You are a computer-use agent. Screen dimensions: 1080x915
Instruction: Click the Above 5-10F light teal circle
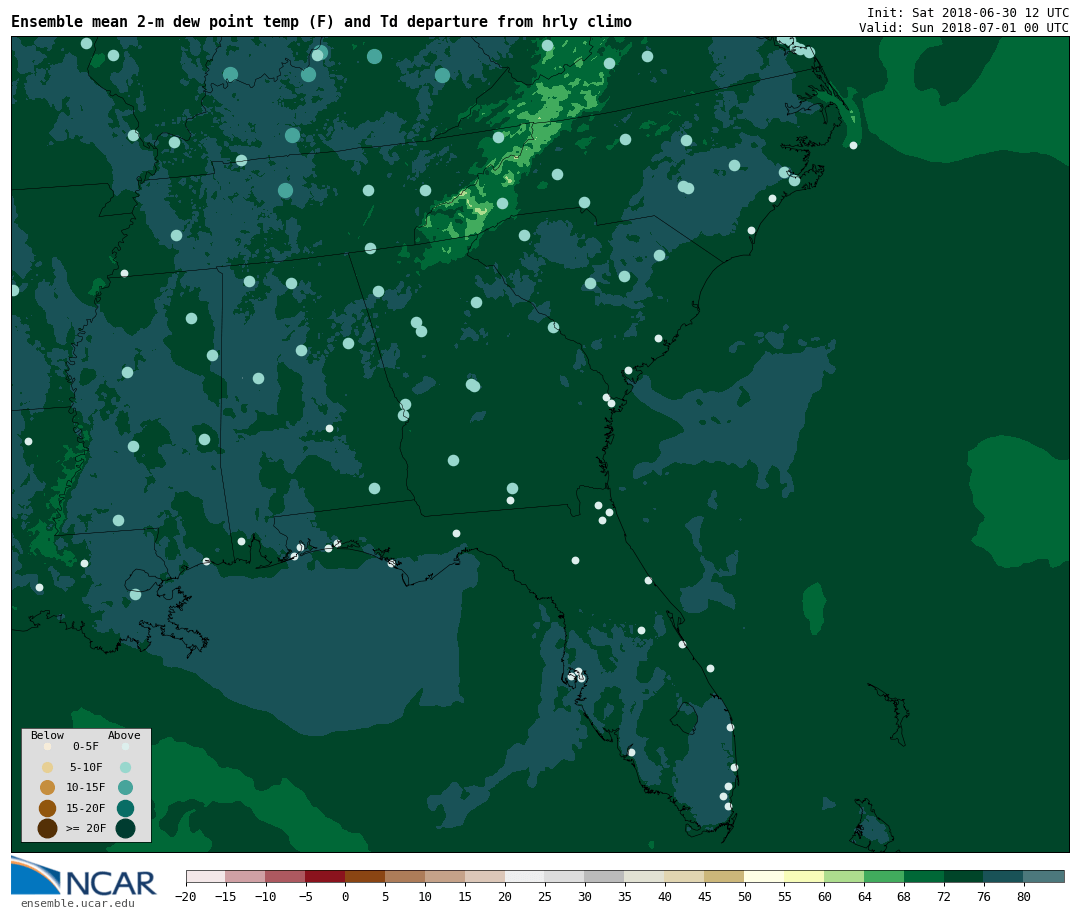125,767
